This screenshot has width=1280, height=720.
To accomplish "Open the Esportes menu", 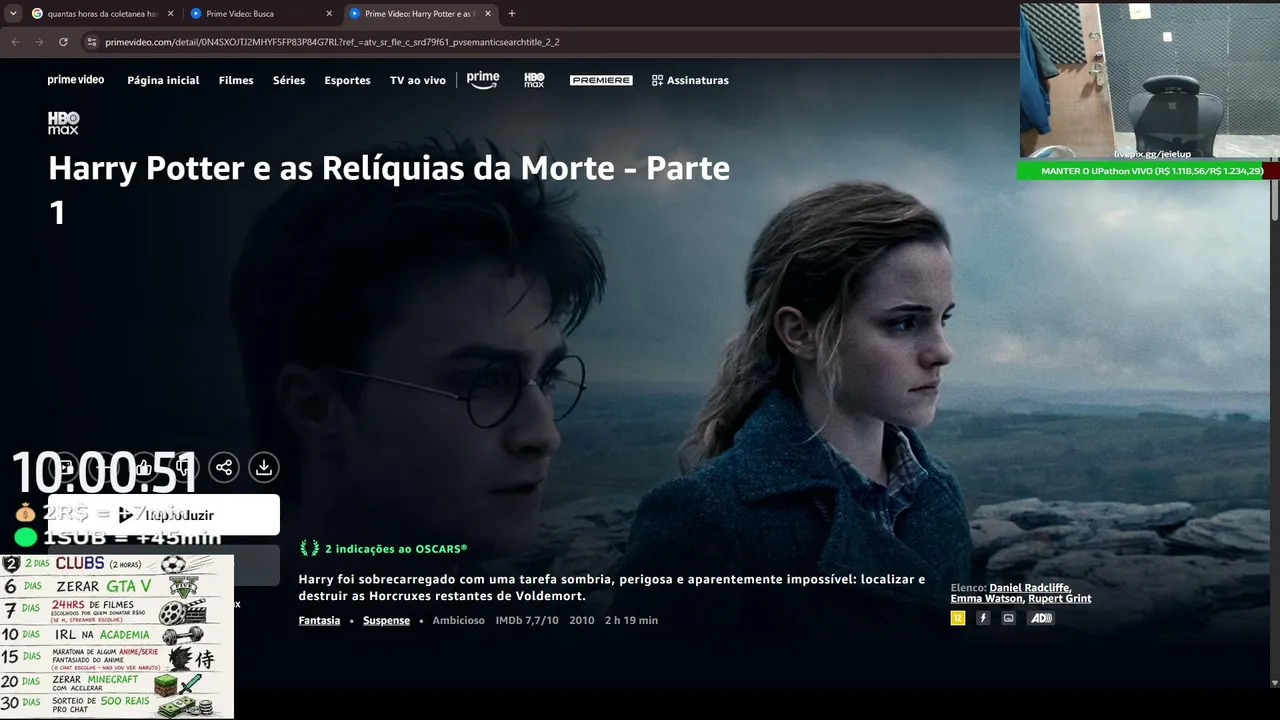I will click(x=347, y=80).
